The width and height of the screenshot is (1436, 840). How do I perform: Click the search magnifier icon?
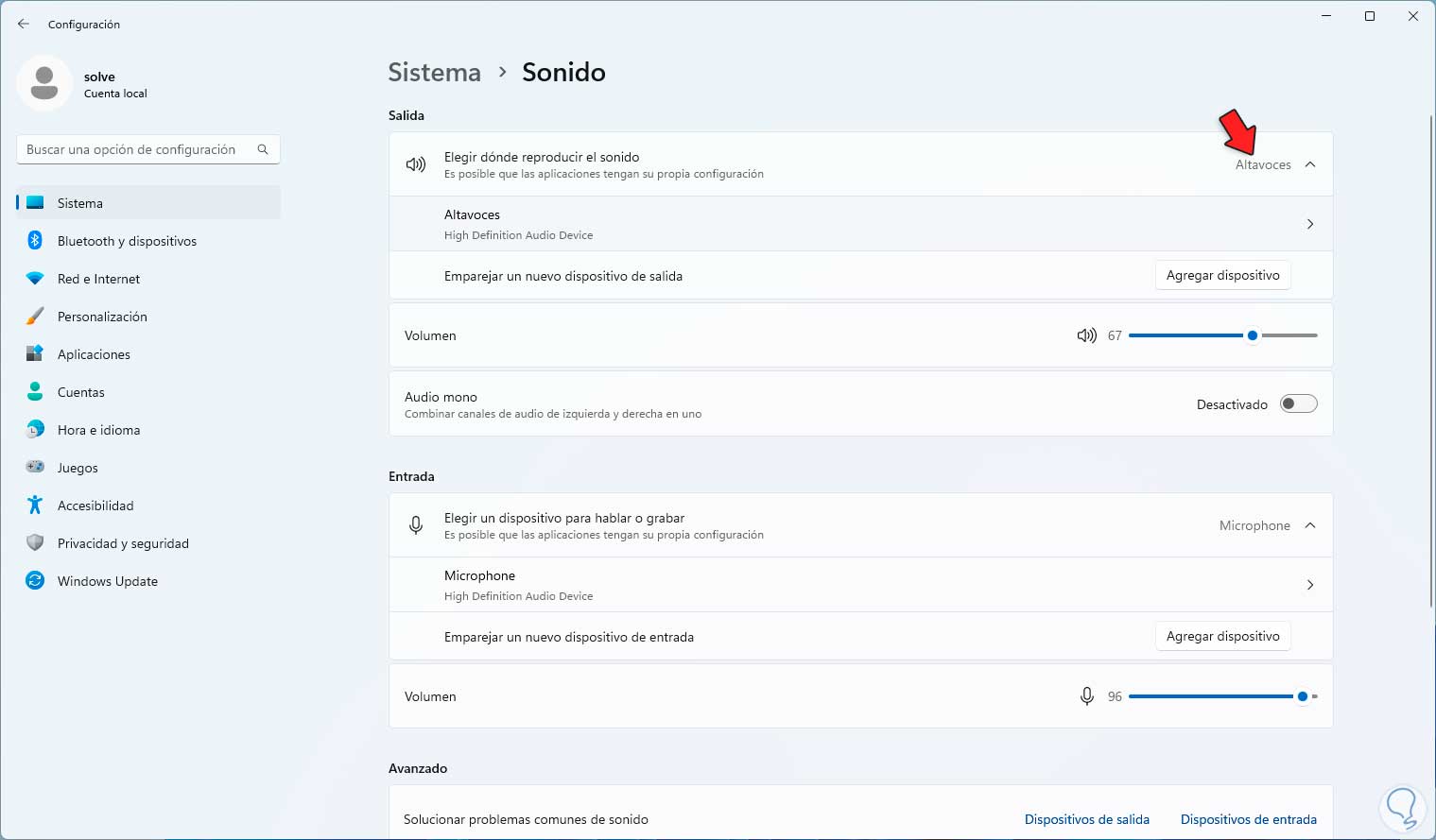[263, 149]
